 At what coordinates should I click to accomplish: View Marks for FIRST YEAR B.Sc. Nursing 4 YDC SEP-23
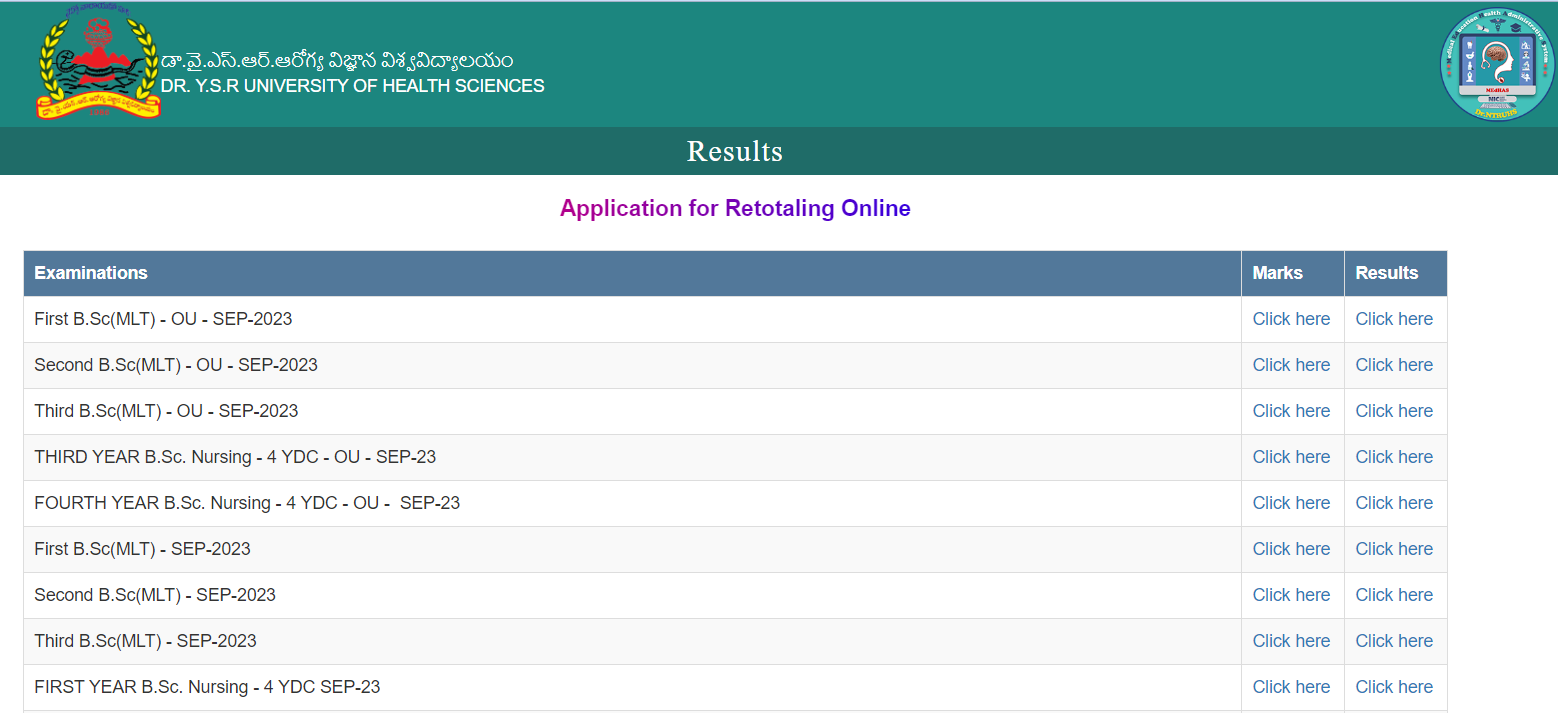[1291, 687]
